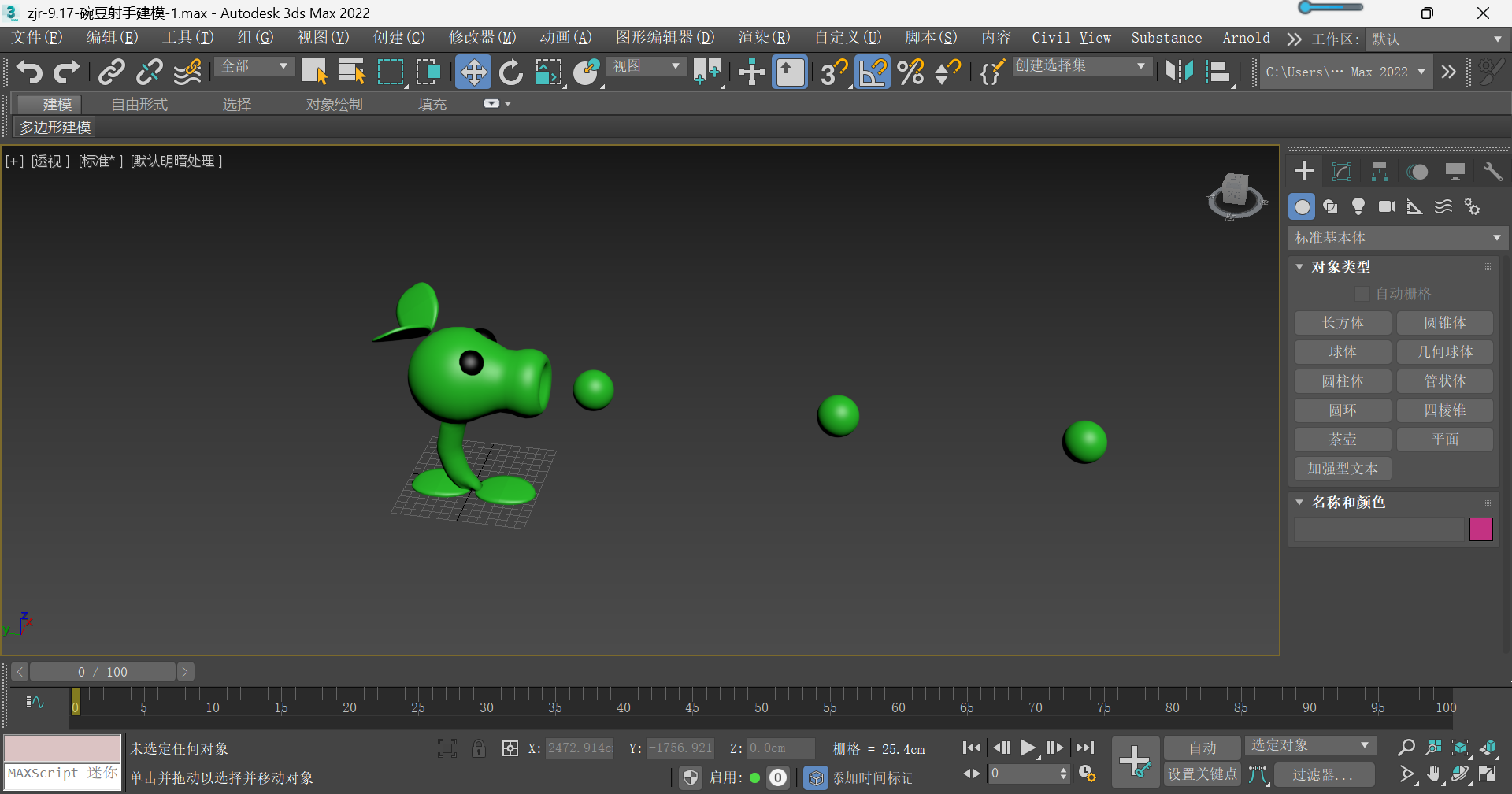Click the Play Animation button
The width and height of the screenshot is (1512, 794).
point(1028,748)
